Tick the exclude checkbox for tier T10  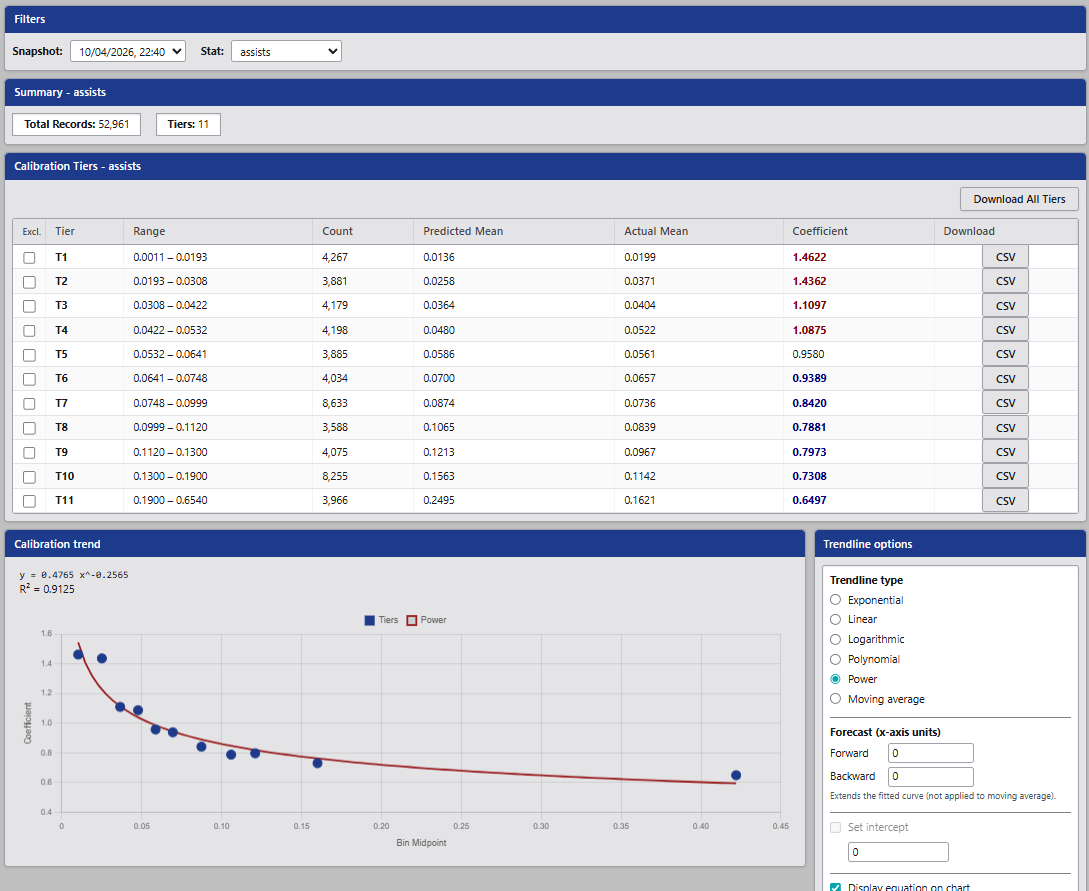[x=29, y=477]
